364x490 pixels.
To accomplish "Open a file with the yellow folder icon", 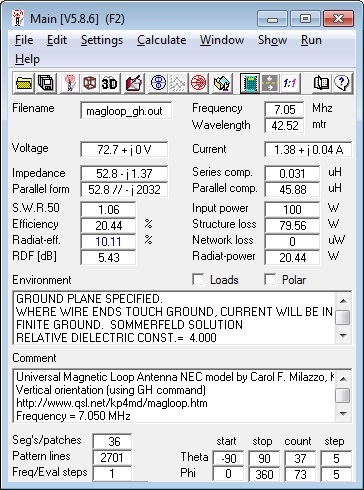I will (24, 83).
